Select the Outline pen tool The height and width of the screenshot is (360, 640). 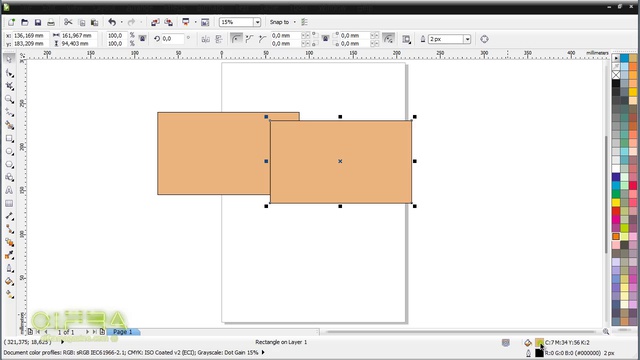click(x=9, y=269)
